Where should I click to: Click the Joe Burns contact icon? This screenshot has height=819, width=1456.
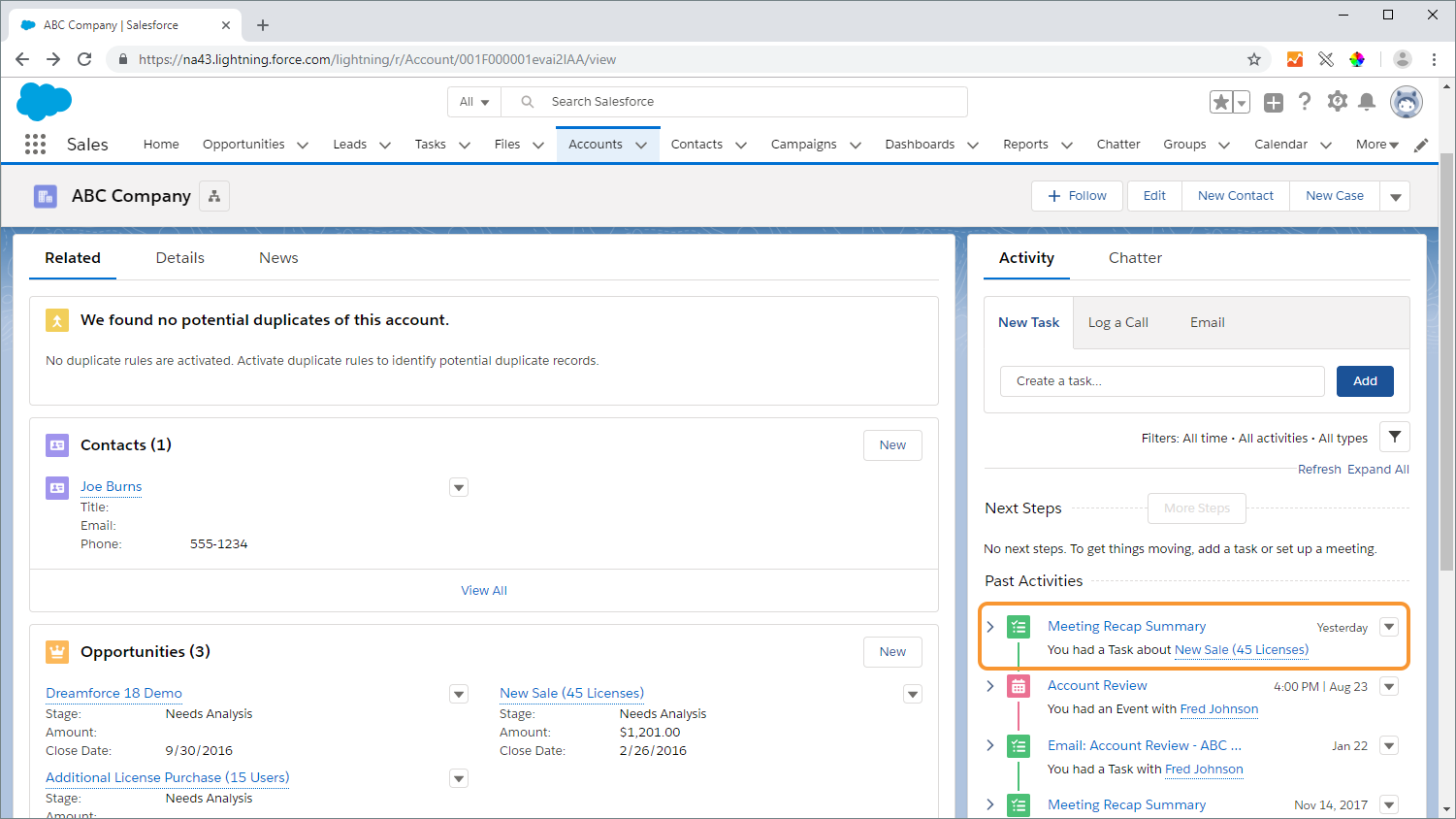point(57,488)
